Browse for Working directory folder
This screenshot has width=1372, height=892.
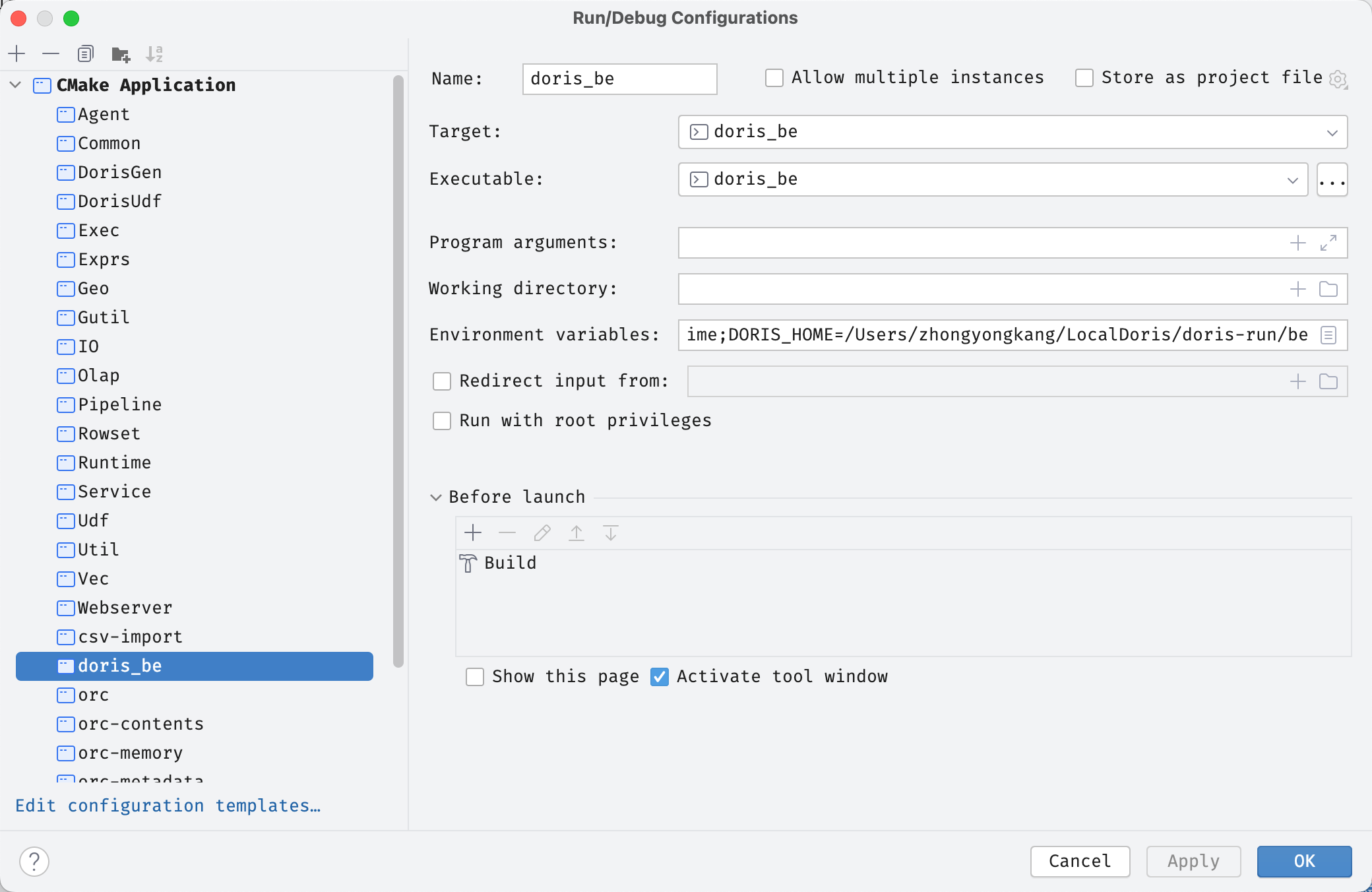(1328, 289)
